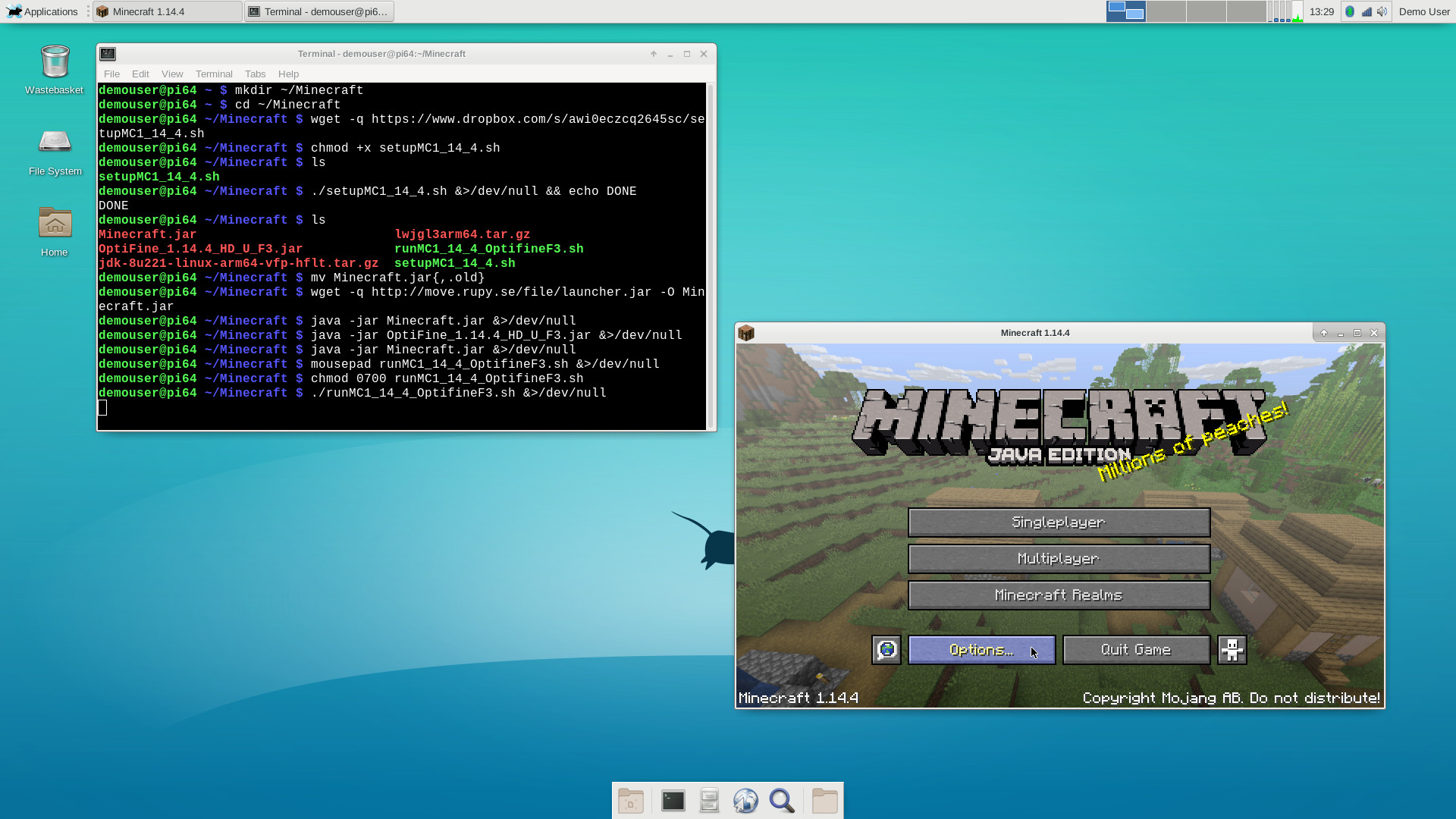Switch to the second workspace in pager
This screenshot has height=819, width=1456.
[x=1166, y=11]
